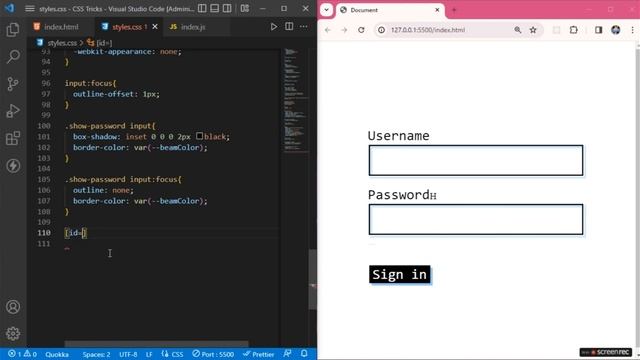Toggle the primary side bar layout icon
This screenshot has width=640, height=360.
pos(202,8)
